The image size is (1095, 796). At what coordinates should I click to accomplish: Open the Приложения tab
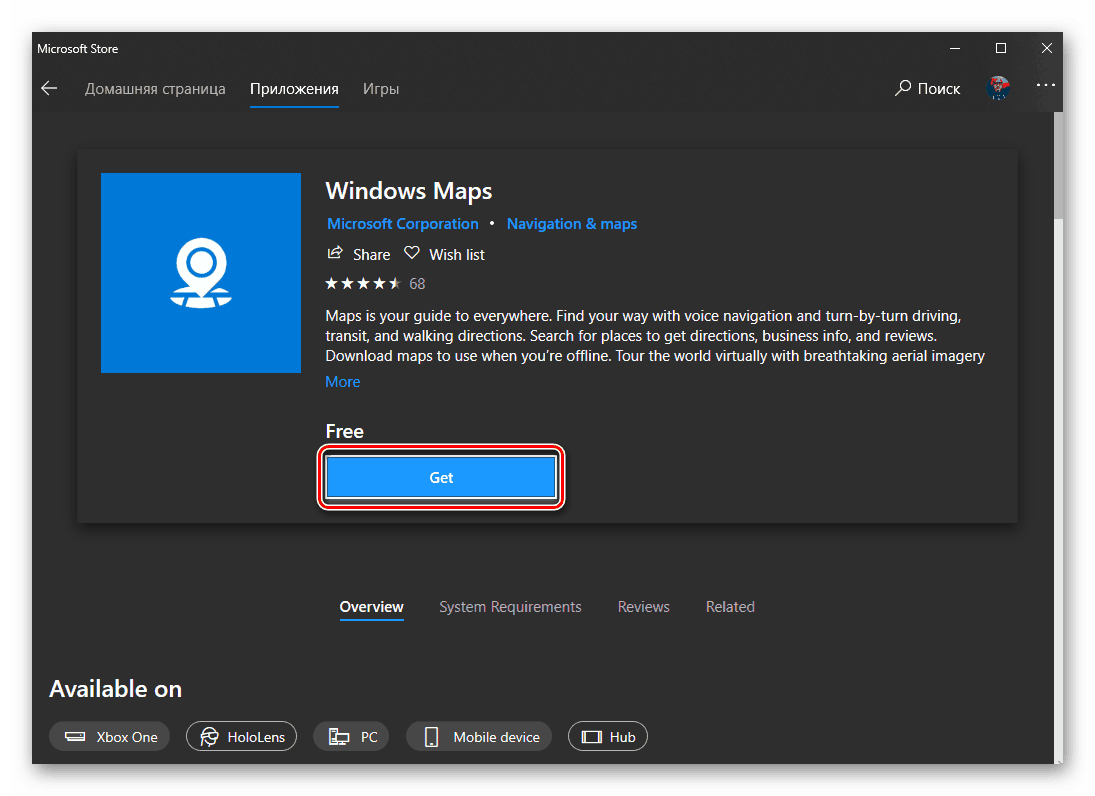click(x=294, y=89)
